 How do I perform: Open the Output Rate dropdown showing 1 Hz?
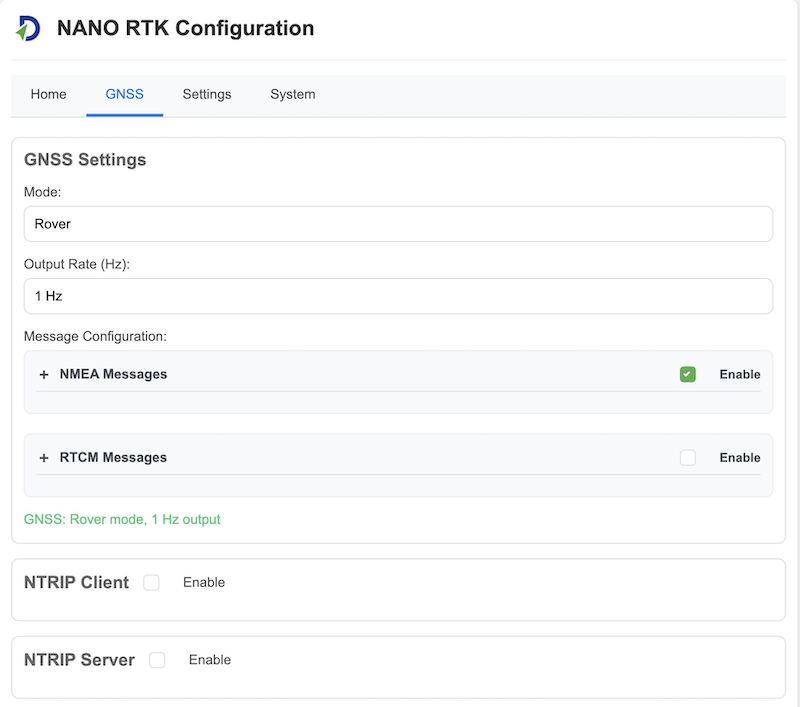pos(398,296)
